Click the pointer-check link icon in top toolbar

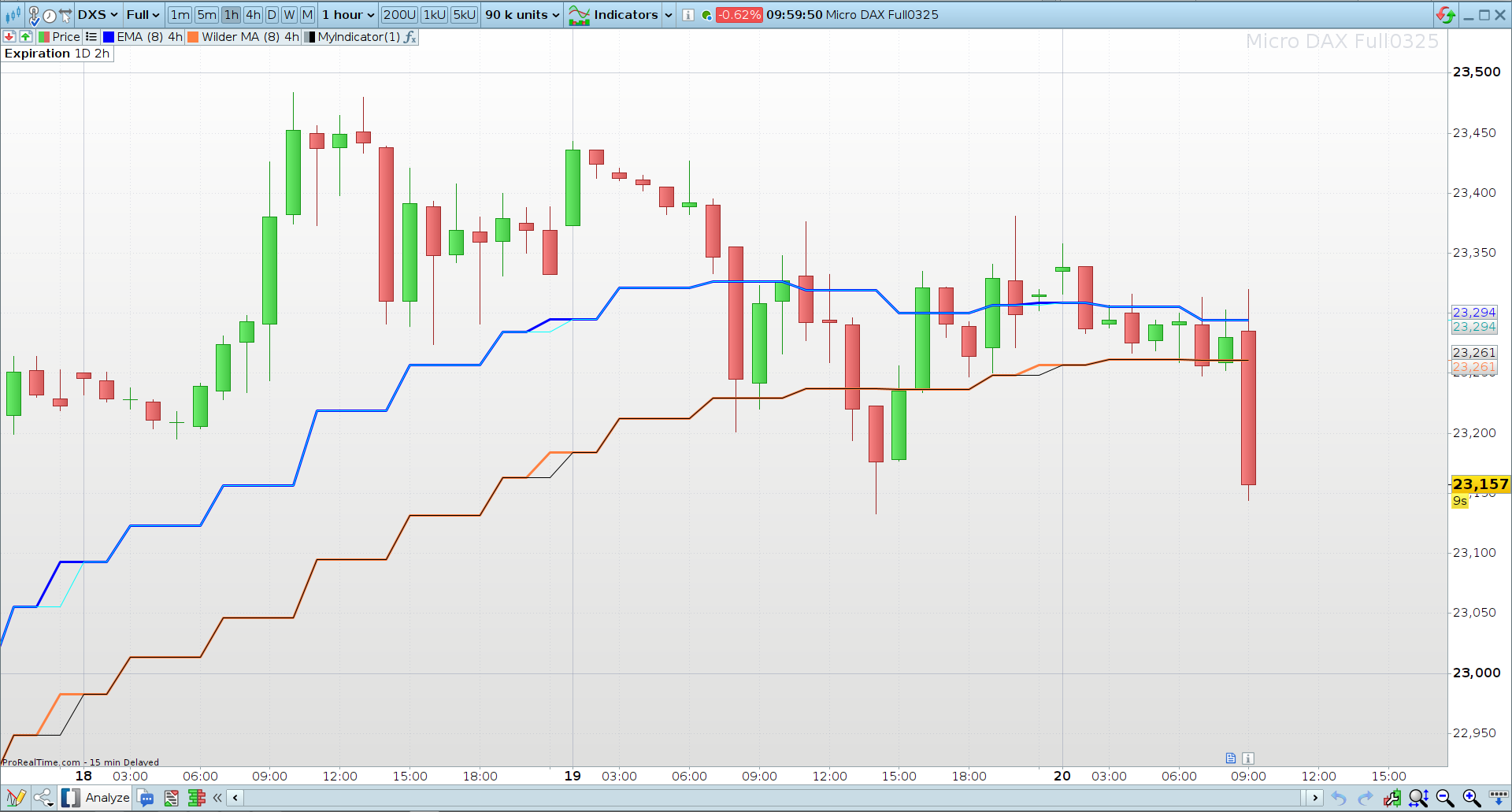coord(34,15)
